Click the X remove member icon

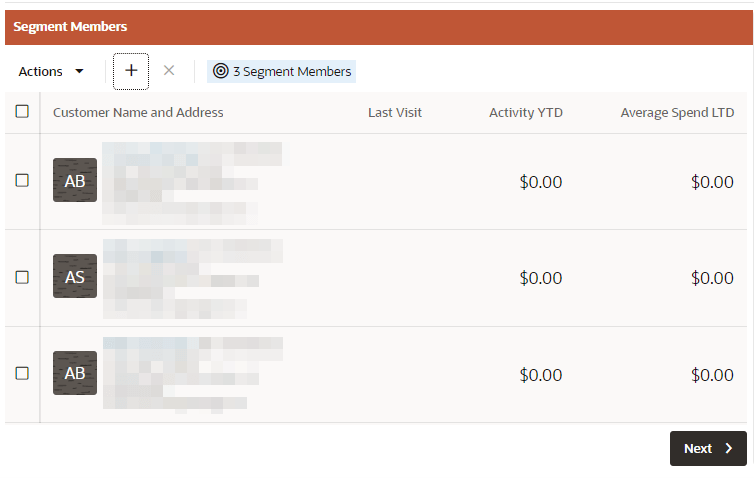coord(169,71)
